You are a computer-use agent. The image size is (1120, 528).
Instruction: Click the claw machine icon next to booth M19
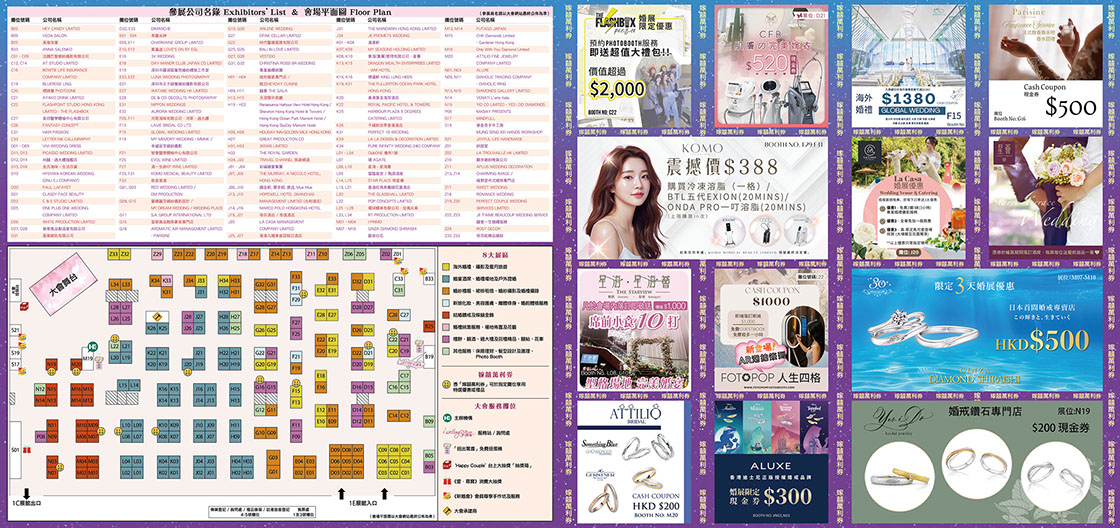coord(99,362)
